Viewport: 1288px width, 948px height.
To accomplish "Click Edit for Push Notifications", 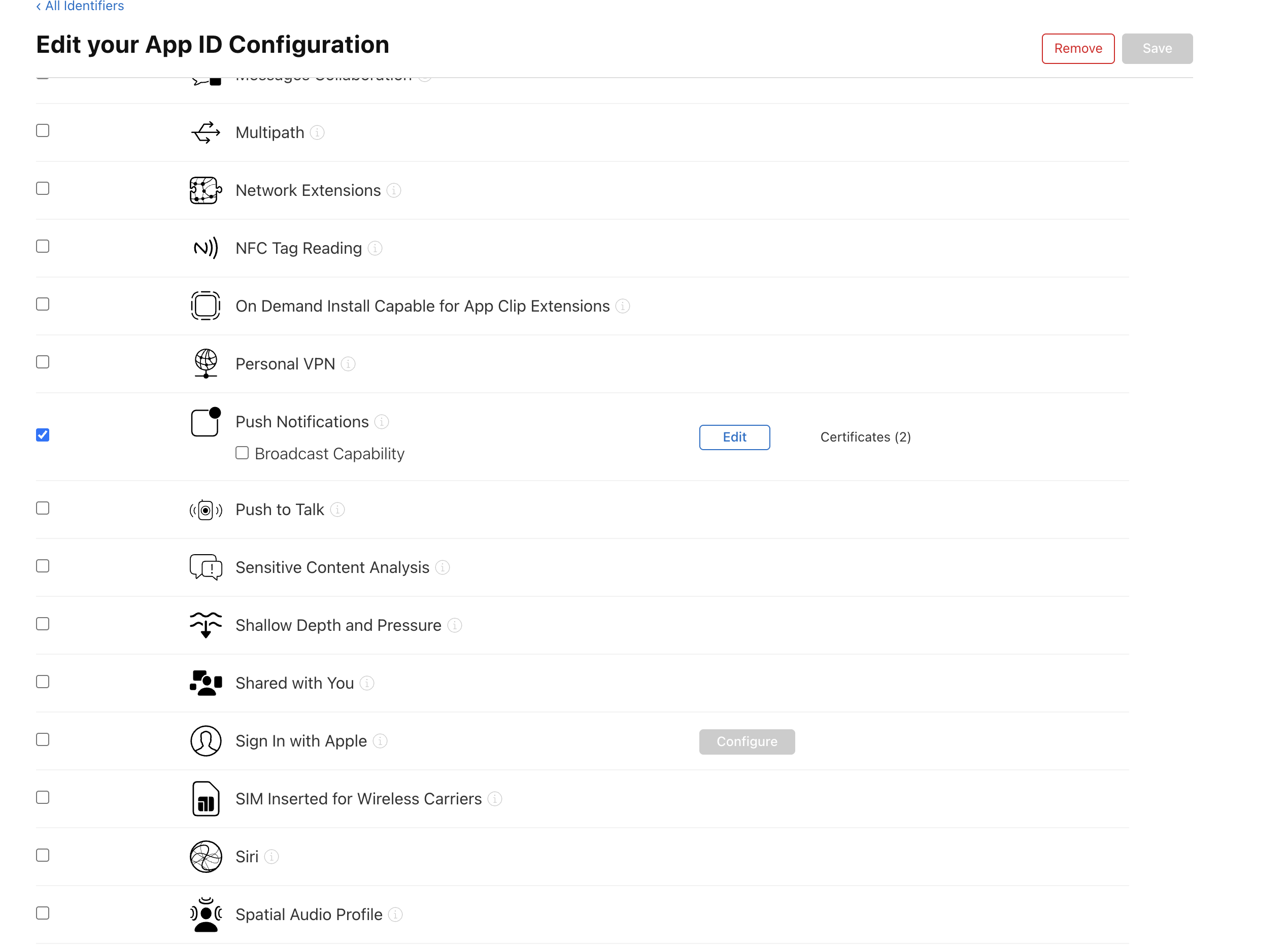I will [x=734, y=437].
